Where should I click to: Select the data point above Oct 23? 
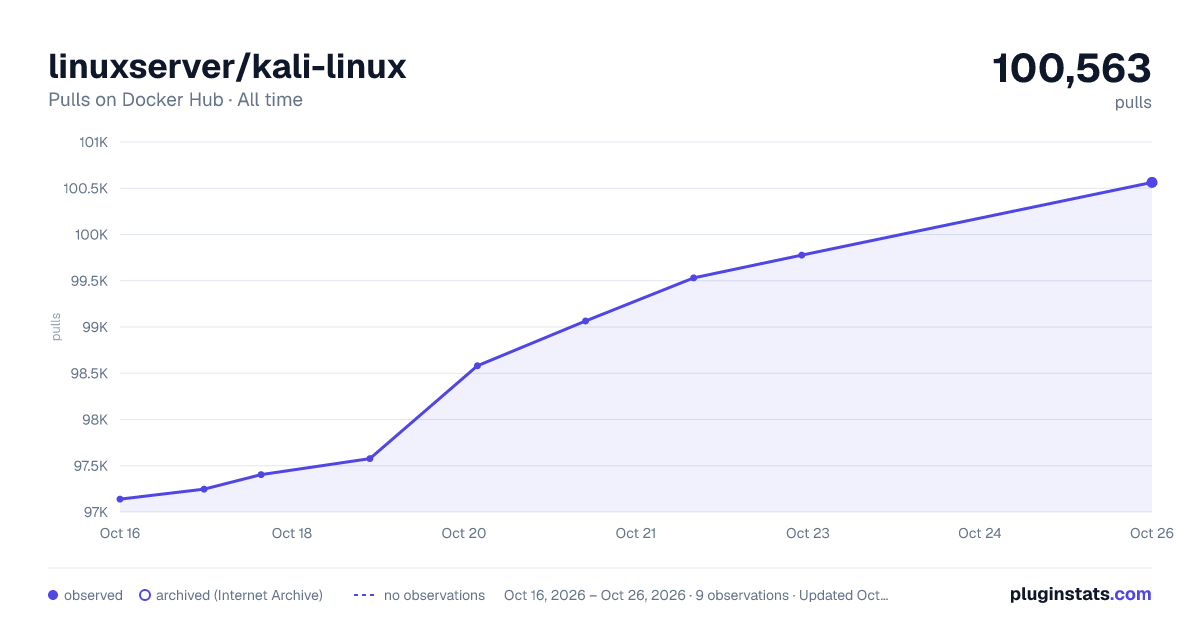coord(802,255)
